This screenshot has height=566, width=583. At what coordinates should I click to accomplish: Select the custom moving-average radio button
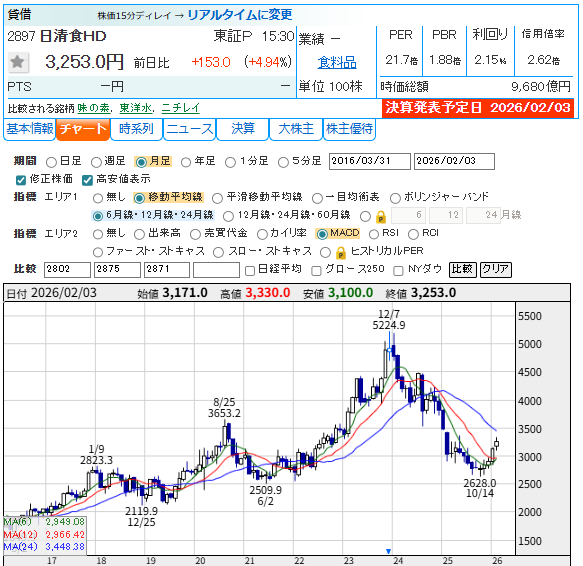point(365,216)
